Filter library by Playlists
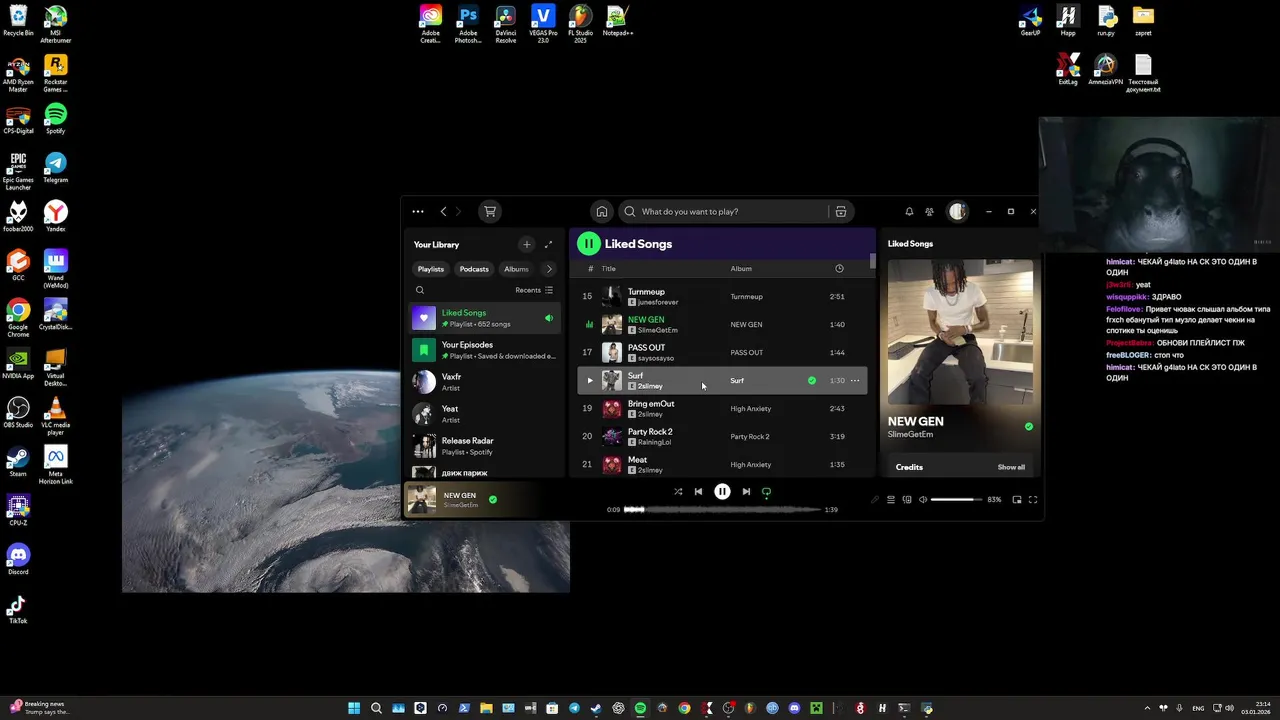Viewport: 1280px width, 720px height. tap(431, 269)
